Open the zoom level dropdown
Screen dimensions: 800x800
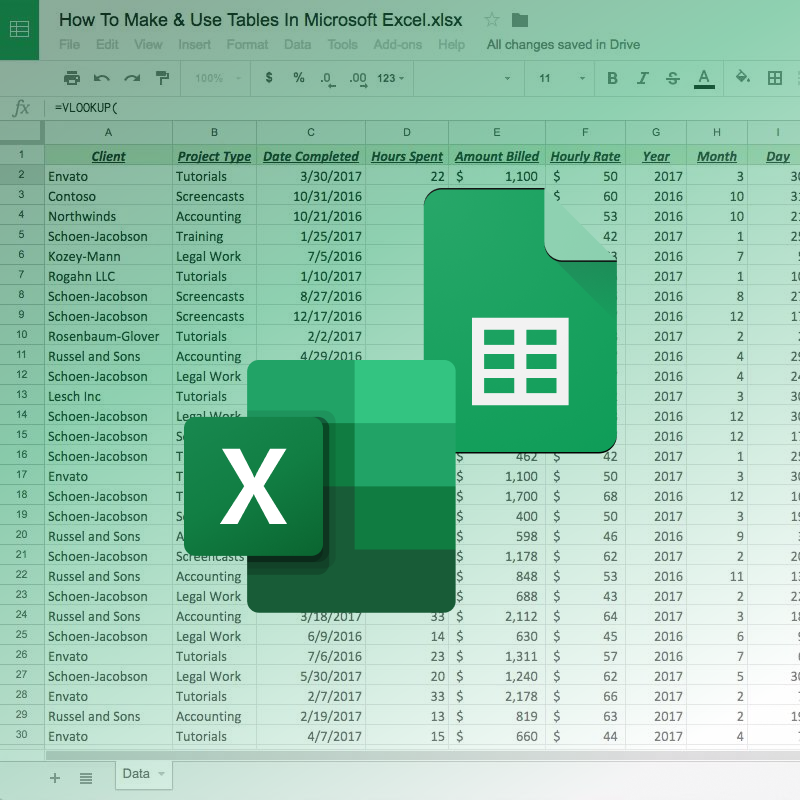[x=218, y=78]
